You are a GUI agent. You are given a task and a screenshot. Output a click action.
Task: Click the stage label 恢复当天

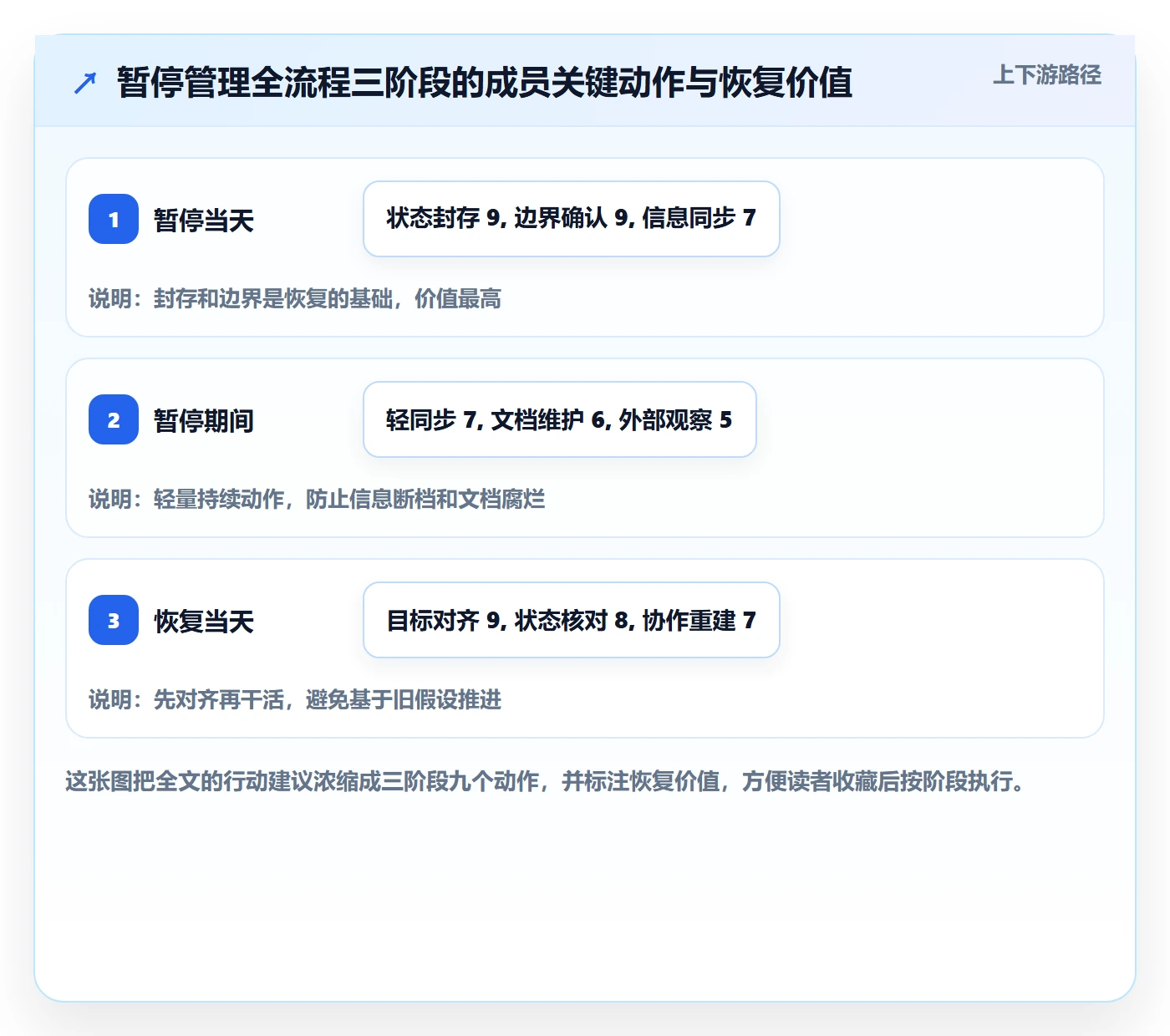pos(204,622)
